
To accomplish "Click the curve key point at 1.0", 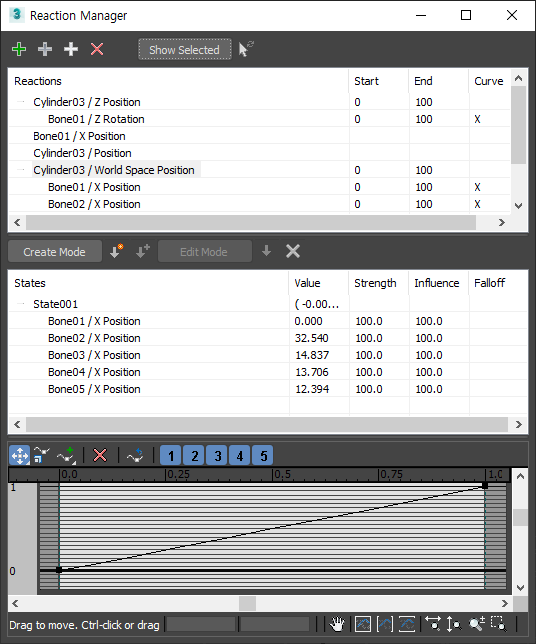I will [x=485, y=485].
